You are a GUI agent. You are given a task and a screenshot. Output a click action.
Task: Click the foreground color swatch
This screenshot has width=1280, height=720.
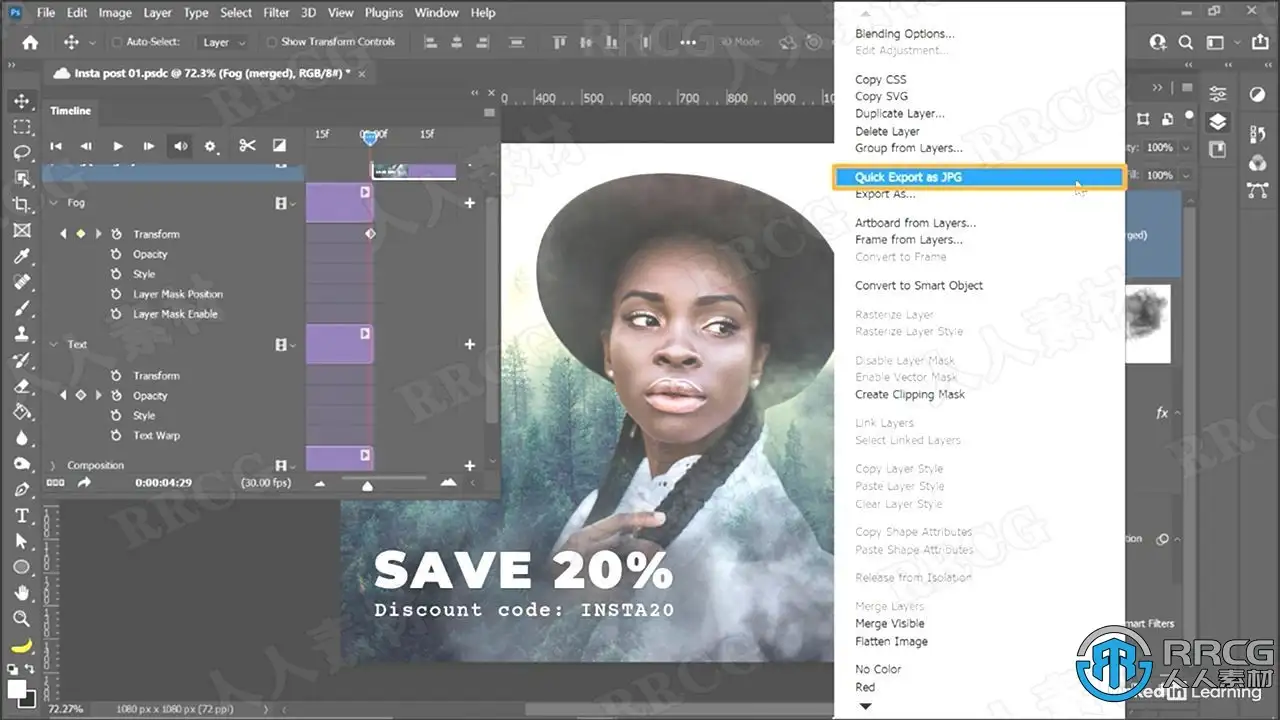[x=17, y=688]
